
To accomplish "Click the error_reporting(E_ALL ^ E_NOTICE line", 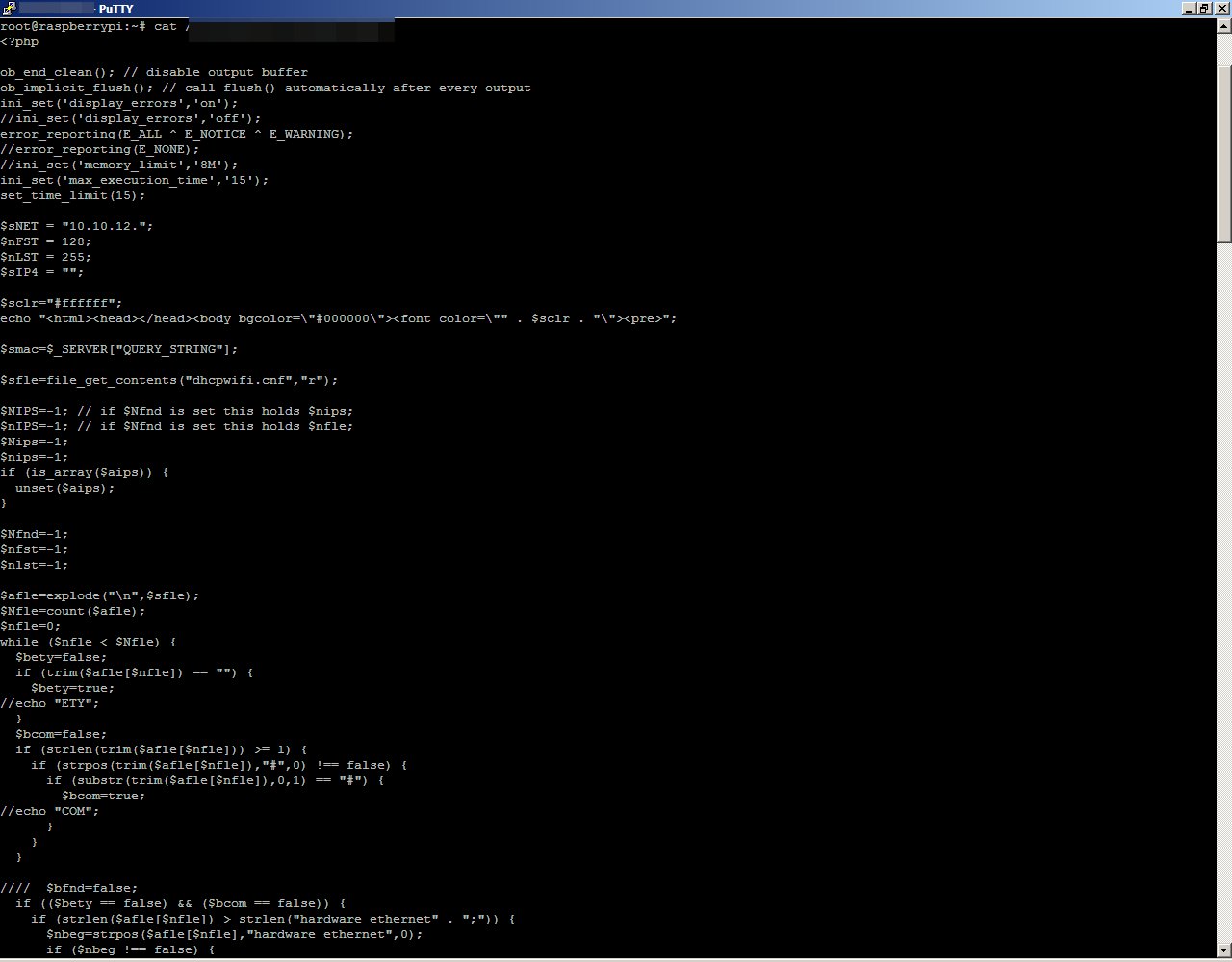I will coord(177,134).
